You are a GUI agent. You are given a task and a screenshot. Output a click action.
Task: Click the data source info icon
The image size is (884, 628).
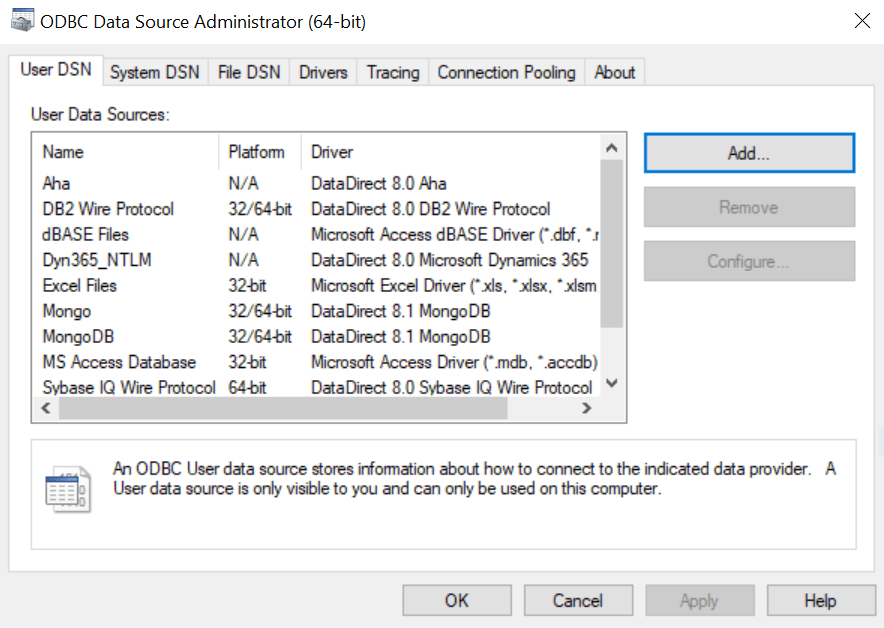pyautogui.click(x=67, y=489)
